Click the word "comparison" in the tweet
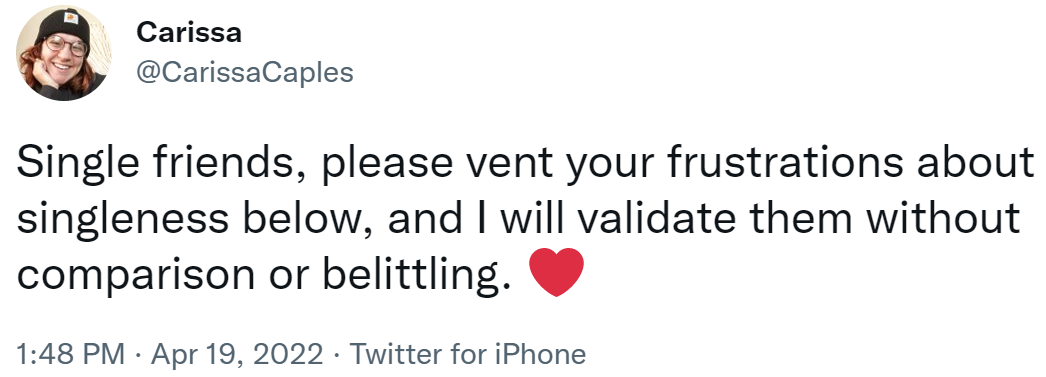The height and width of the screenshot is (377, 1046). 135,275
